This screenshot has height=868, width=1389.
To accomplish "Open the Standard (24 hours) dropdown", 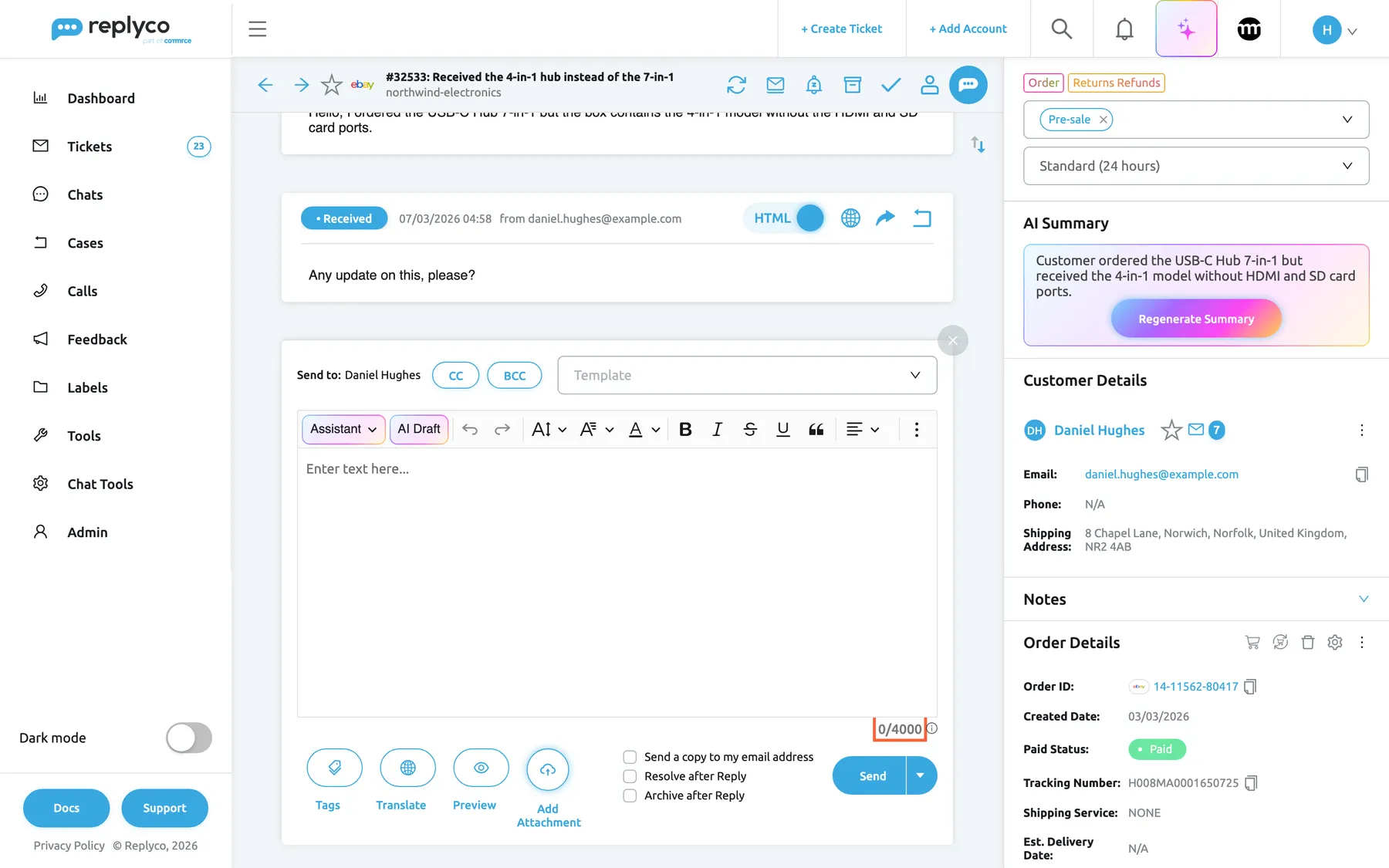I will [x=1196, y=166].
